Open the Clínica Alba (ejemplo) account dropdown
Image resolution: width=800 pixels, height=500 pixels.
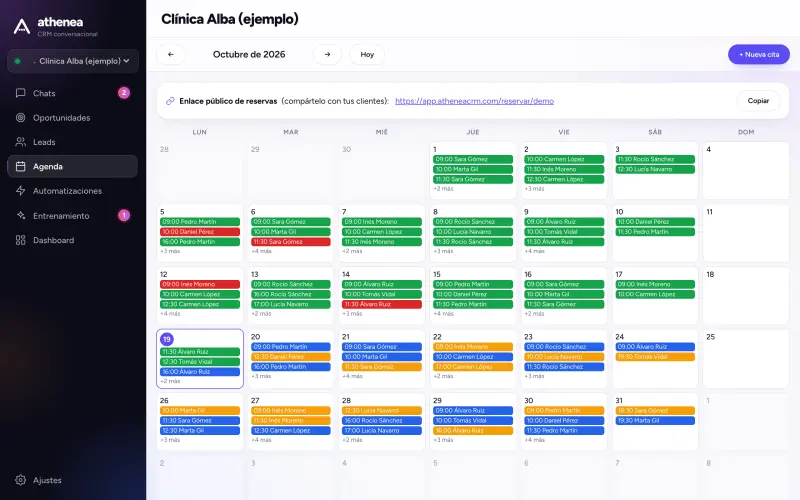[x=73, y=61]
